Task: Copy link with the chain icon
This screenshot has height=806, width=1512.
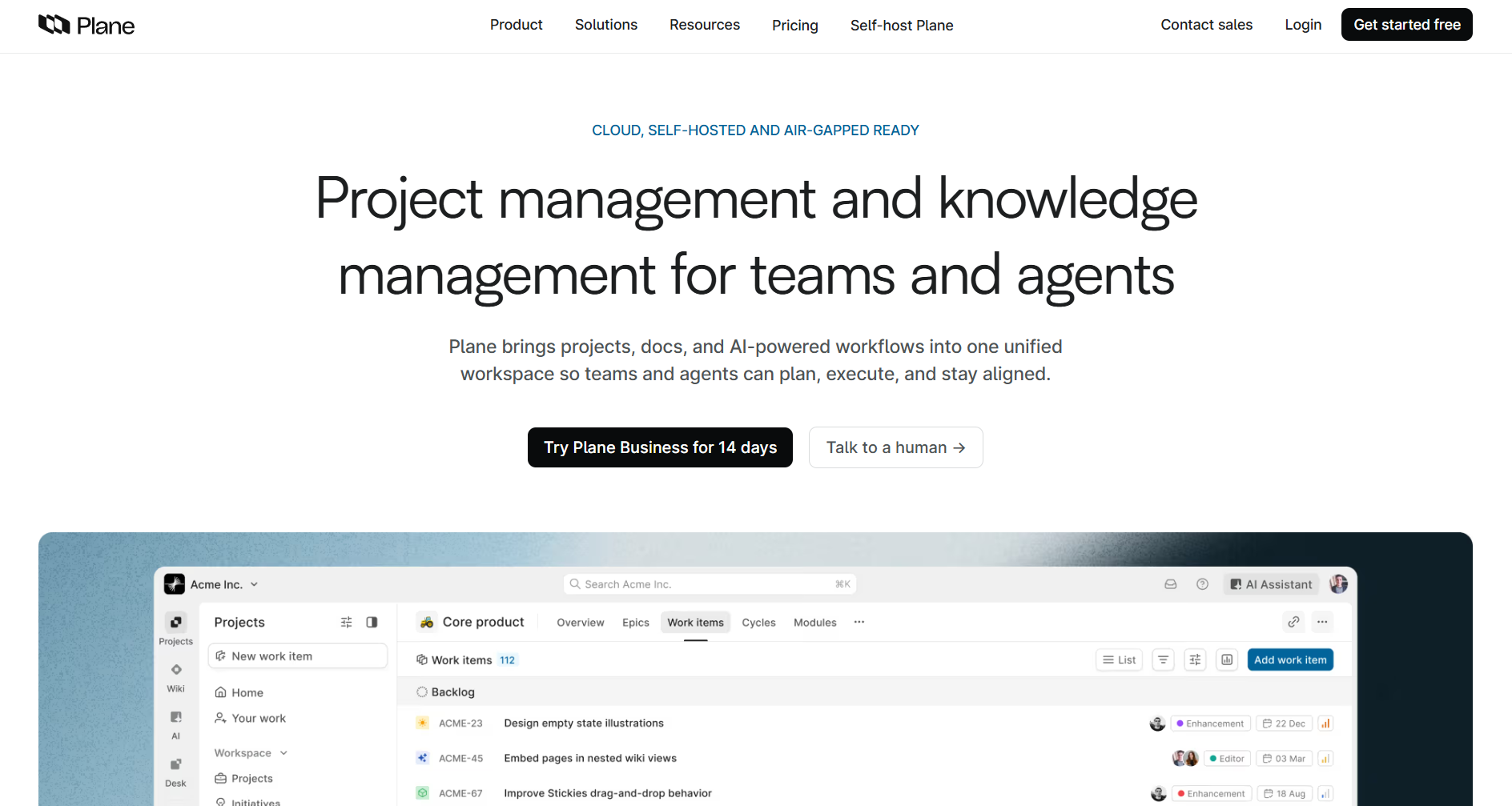Action: [1293, 622]
